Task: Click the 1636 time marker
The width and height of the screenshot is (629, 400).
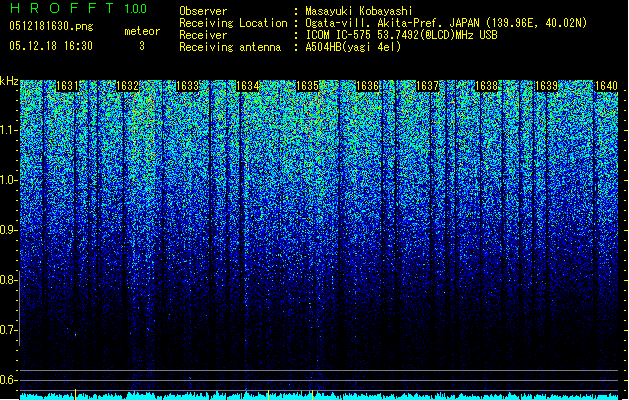Action: (367, 86)
